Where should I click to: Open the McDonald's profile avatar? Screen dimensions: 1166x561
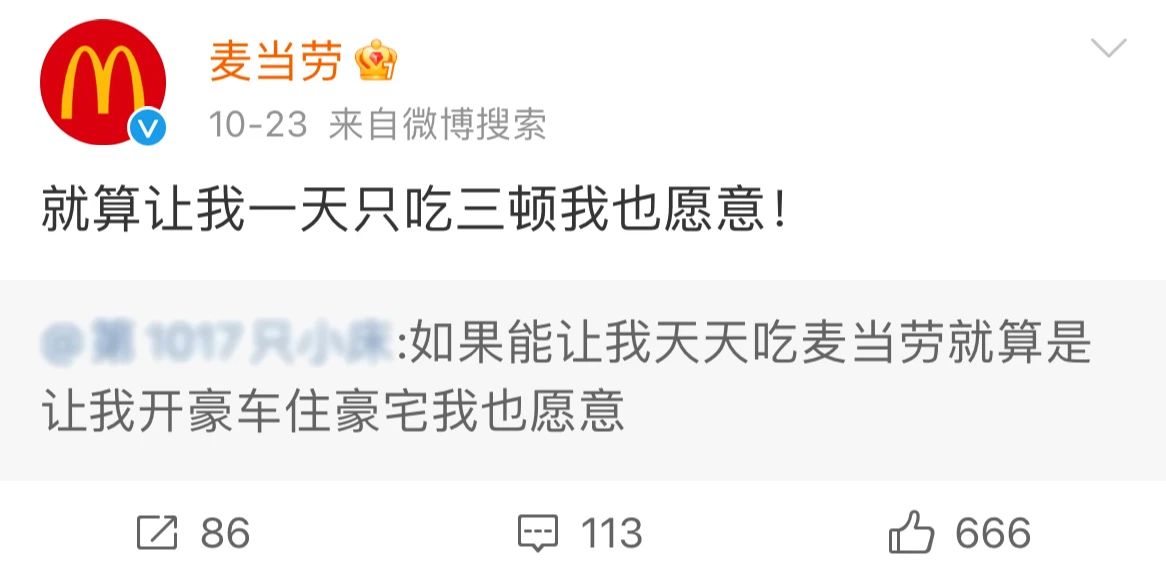tap(103, 83)
